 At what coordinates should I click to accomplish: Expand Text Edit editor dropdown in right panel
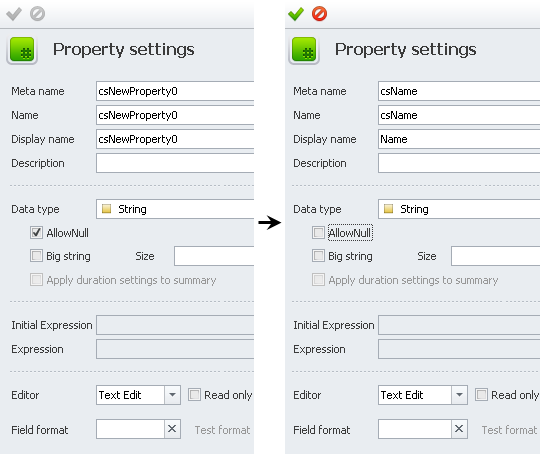pos(459,395)
